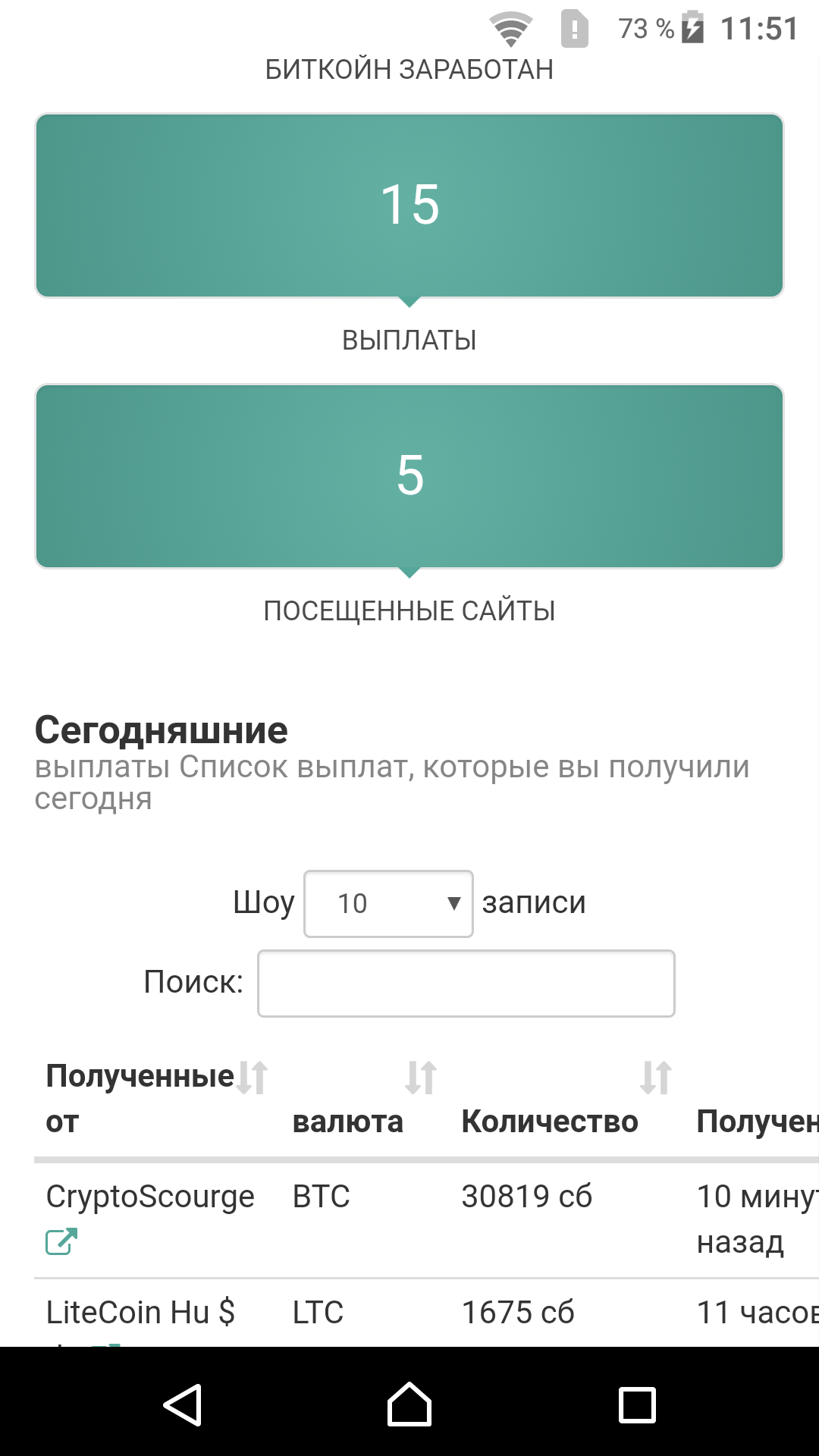Tap the battery charging status icon
The height and width of the screenshot is (1456, 819).
(692, 28)
